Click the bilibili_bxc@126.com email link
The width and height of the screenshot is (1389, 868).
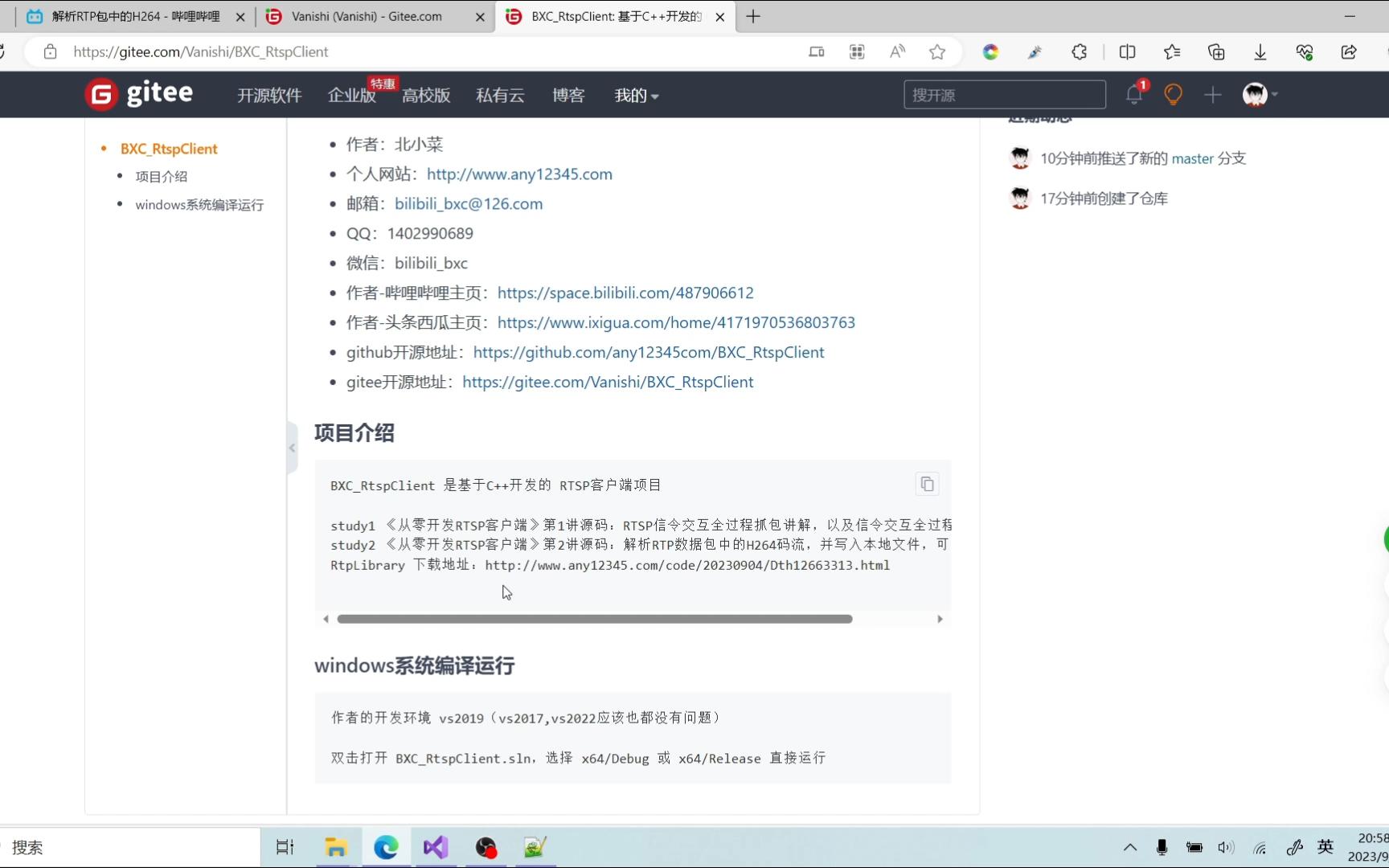tap(469, 203)
